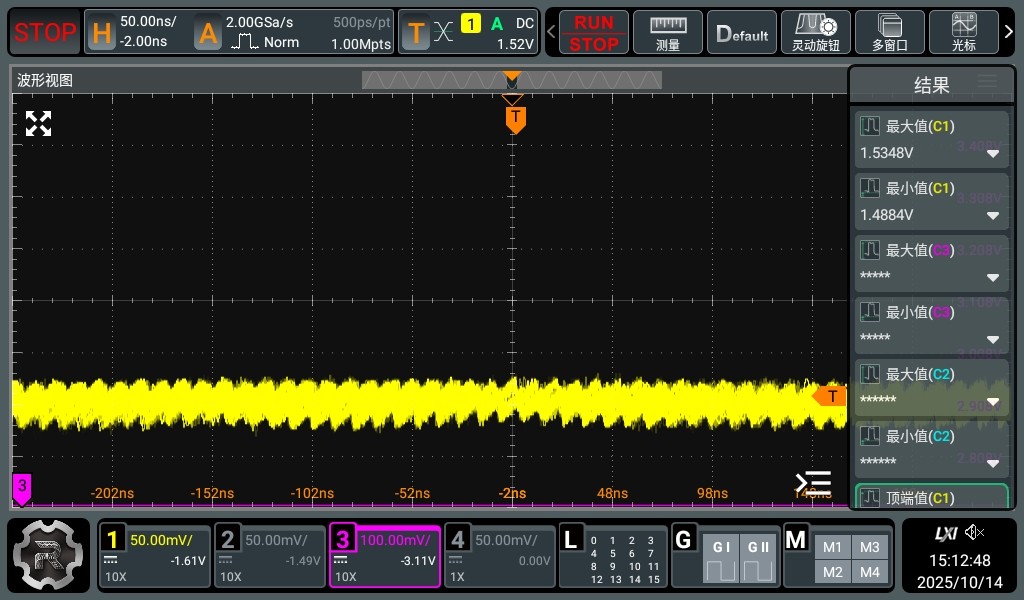Toggle channel 1 at 50.00mV

154,557
